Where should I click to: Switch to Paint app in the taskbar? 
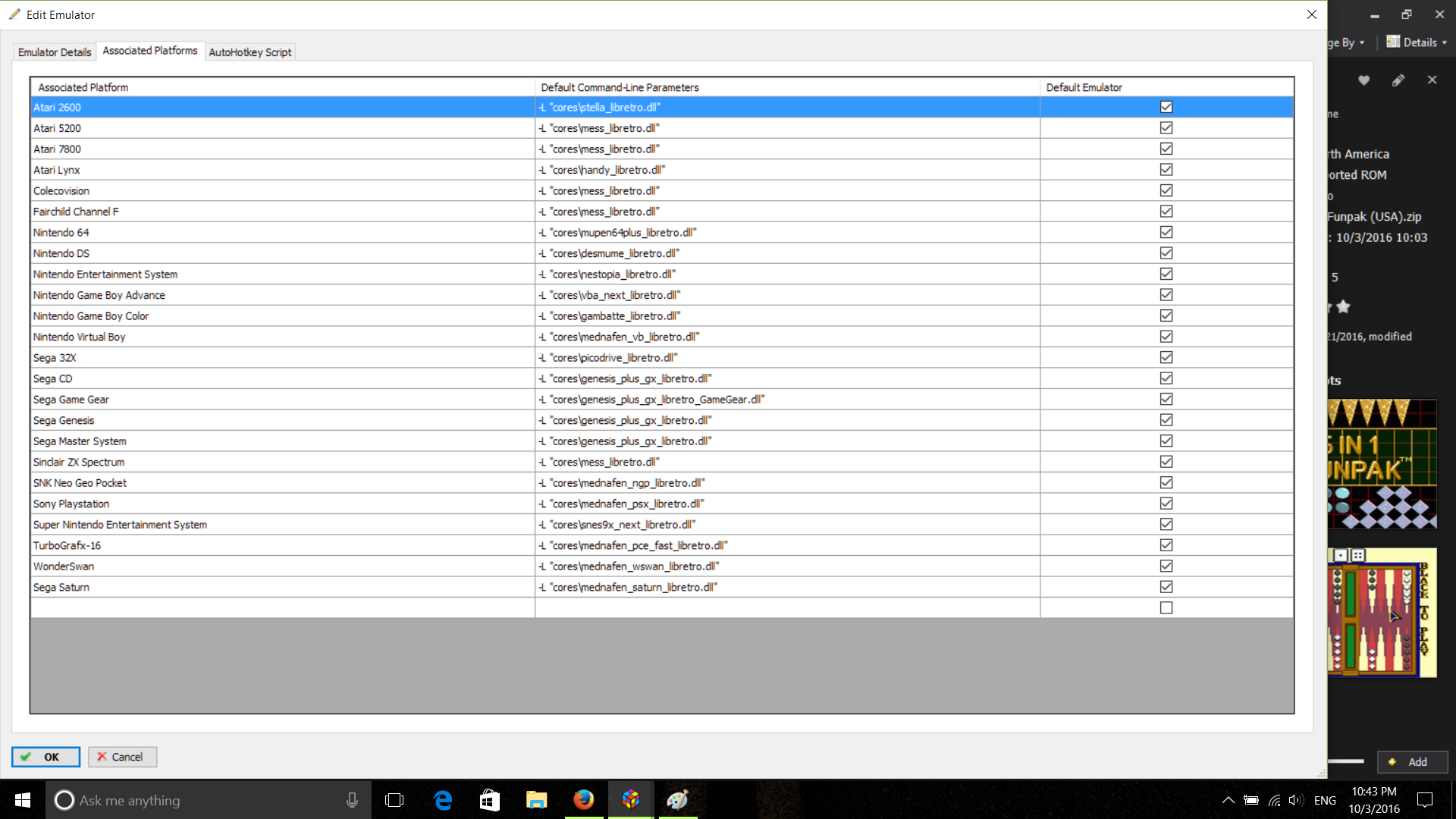pos(678,800)
